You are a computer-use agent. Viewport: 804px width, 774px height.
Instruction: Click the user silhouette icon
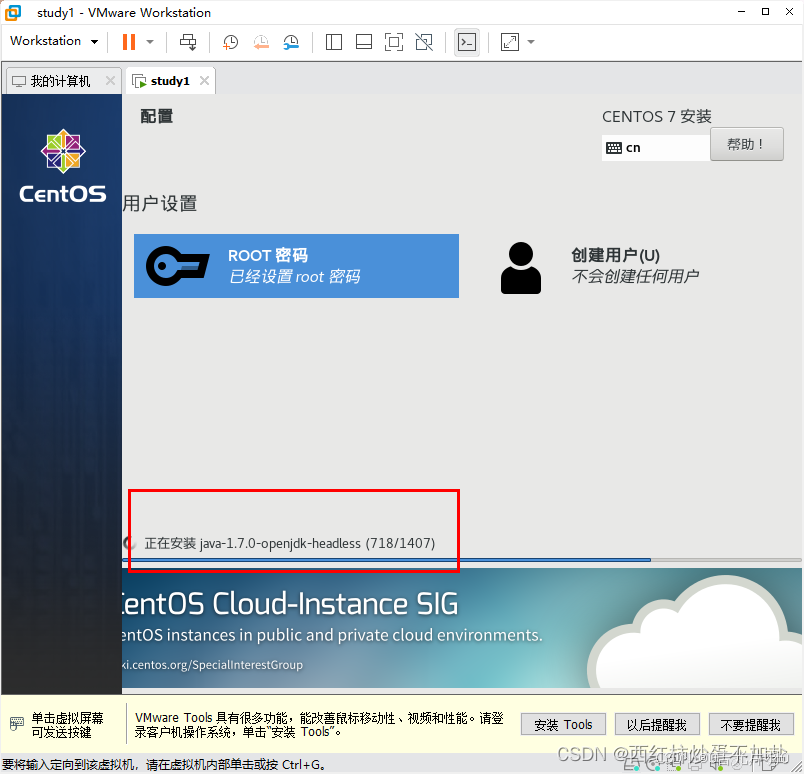coord(521,268)
